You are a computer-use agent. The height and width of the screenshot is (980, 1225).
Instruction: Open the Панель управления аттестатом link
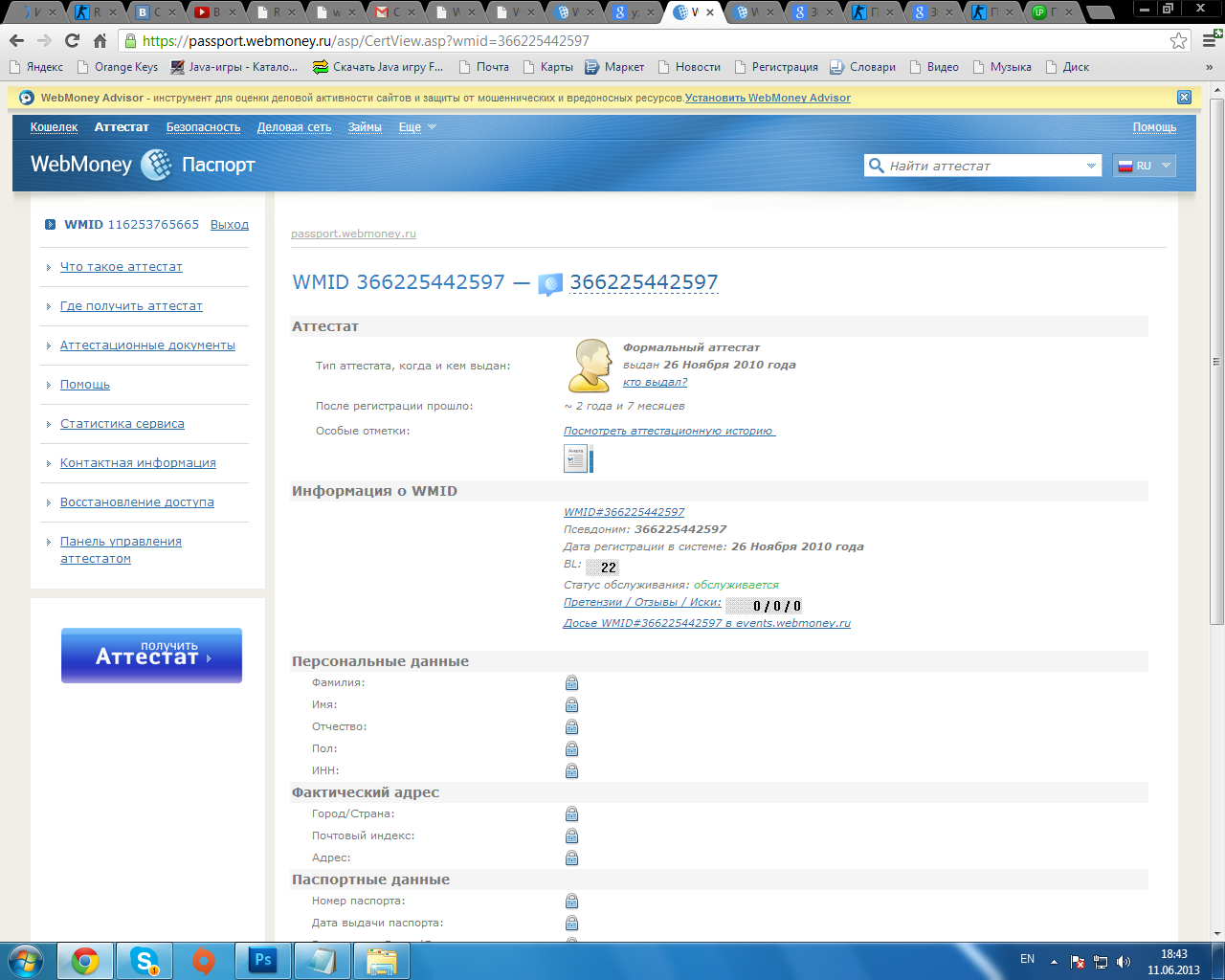[121, 550]
